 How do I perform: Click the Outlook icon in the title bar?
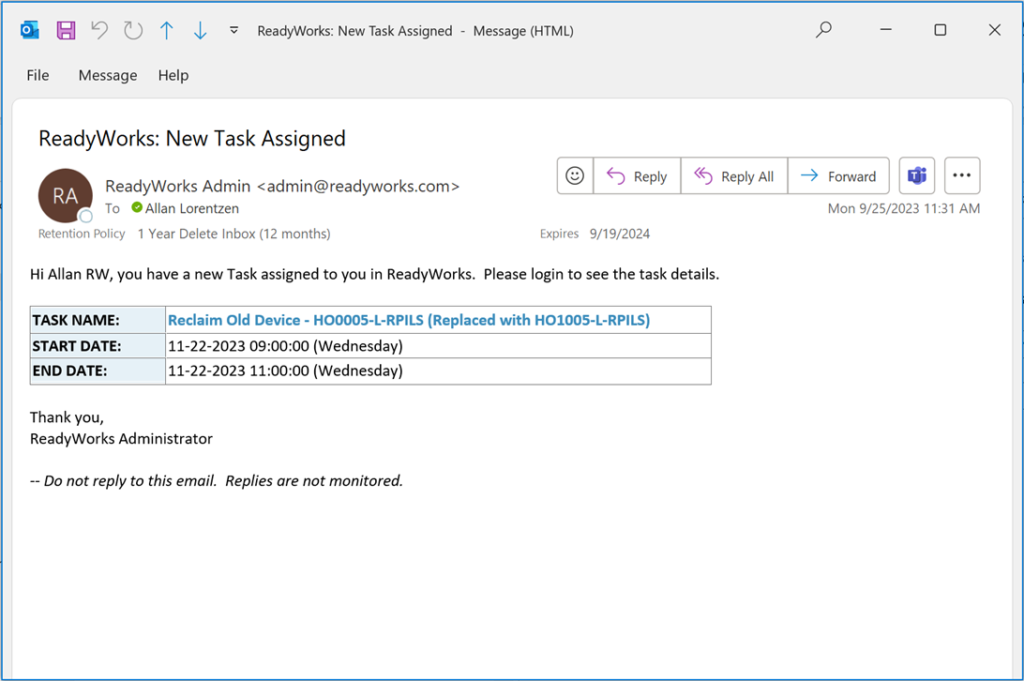pyautogui.click(x=29, y=30)
